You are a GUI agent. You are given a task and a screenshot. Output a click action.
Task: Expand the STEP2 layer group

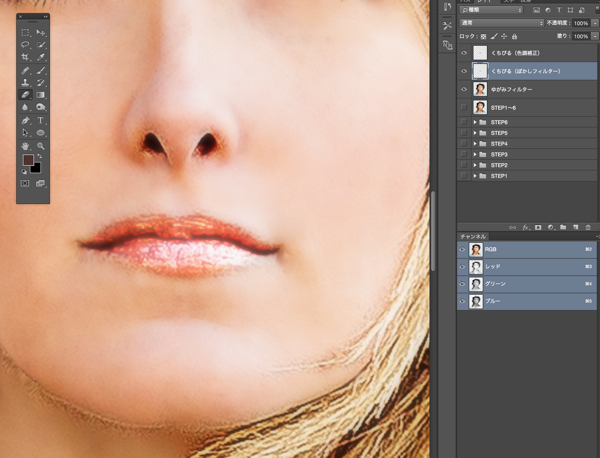point(475,165)
